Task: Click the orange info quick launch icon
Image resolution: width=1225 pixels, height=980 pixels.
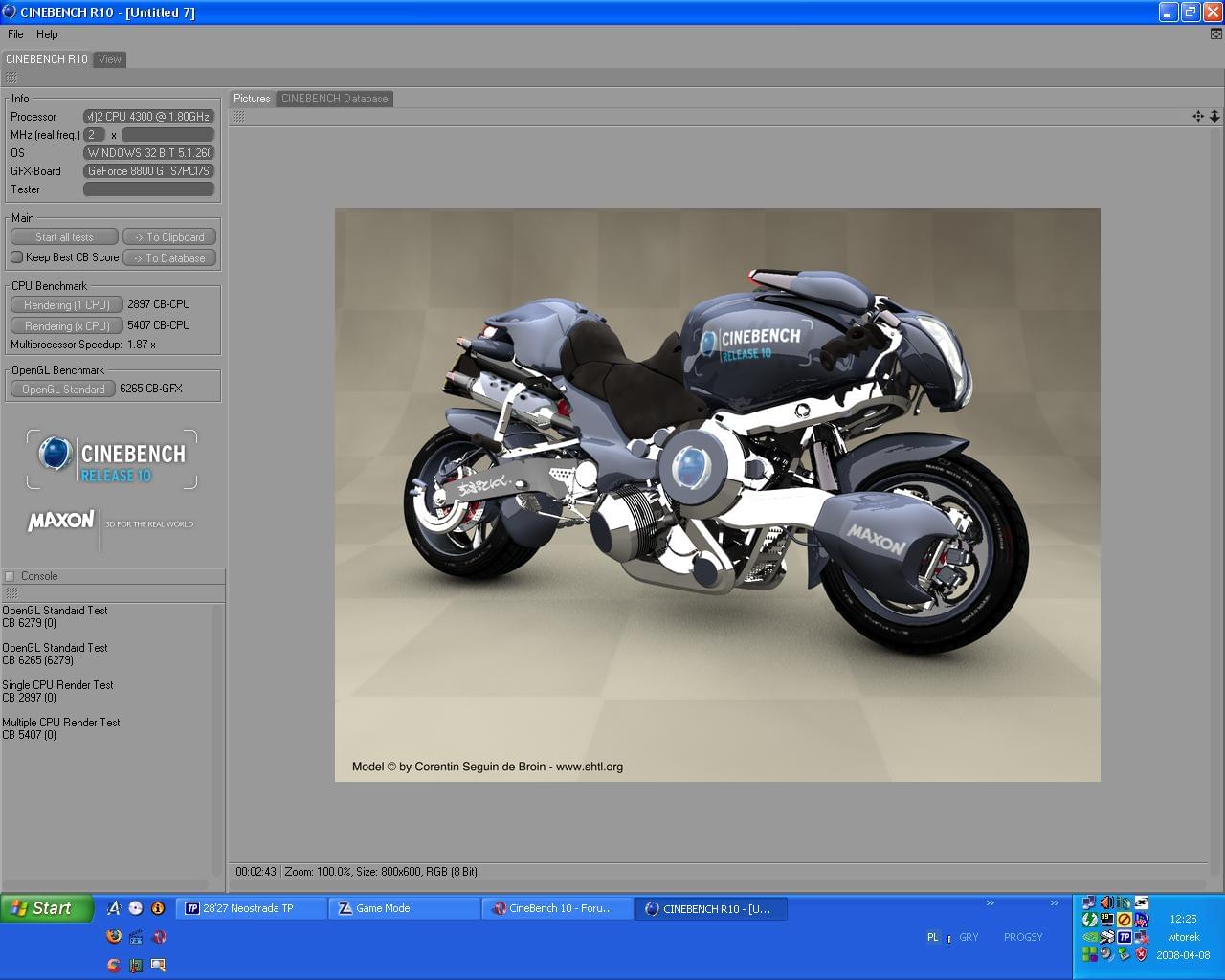Action: [x=158, y=908]
